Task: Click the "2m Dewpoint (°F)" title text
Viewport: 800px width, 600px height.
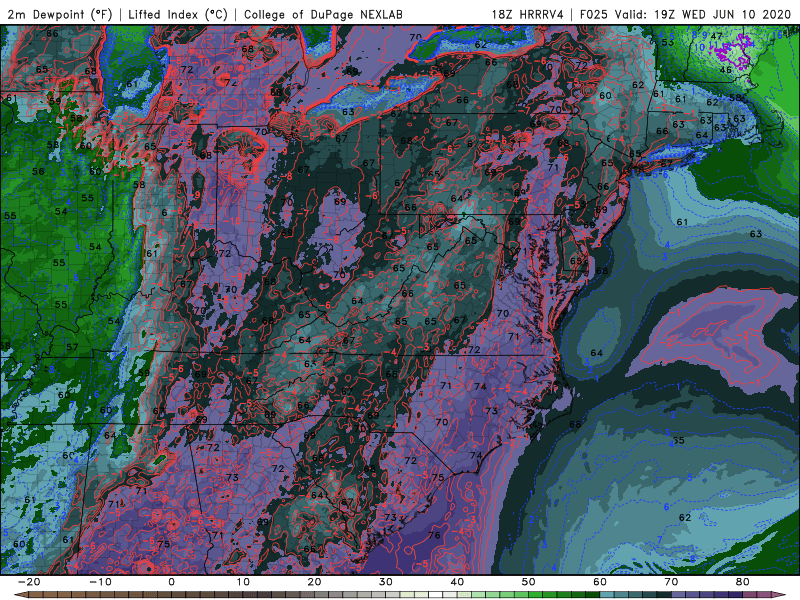Action: 60,14
